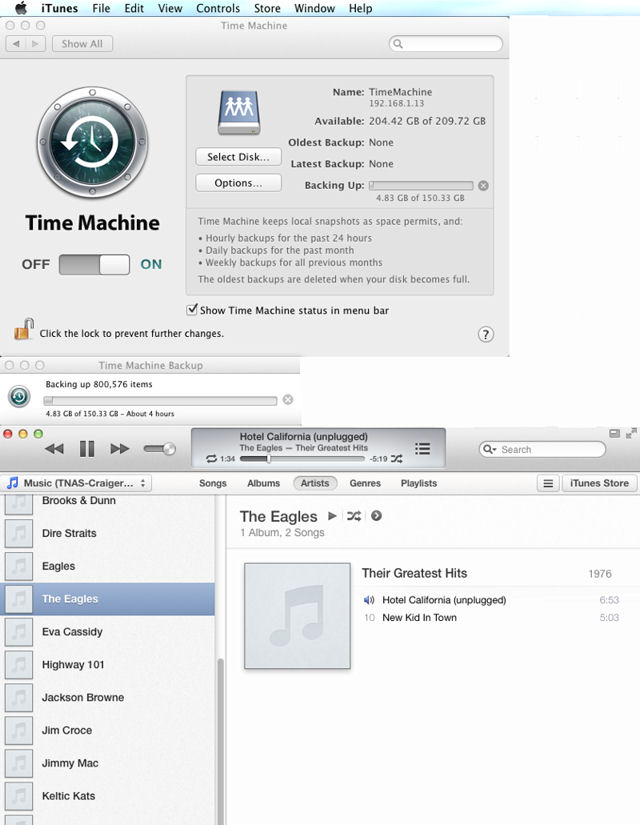Toggle repeat in the iTunes player
The image size is (640, 825).
[x=212, y=459]
